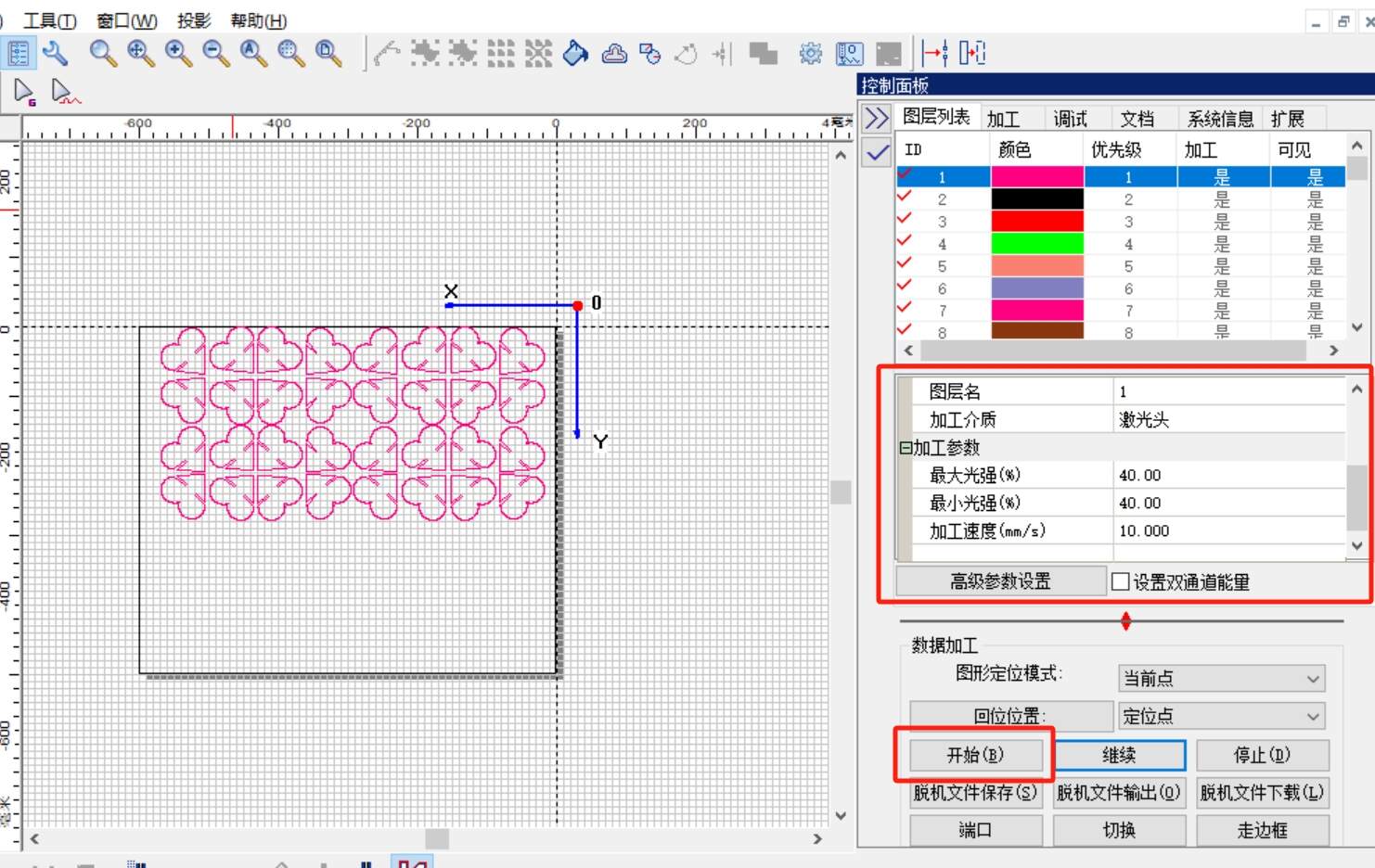
Task: Click the monitor preview icon next to gear
Action: coord(849,54)
